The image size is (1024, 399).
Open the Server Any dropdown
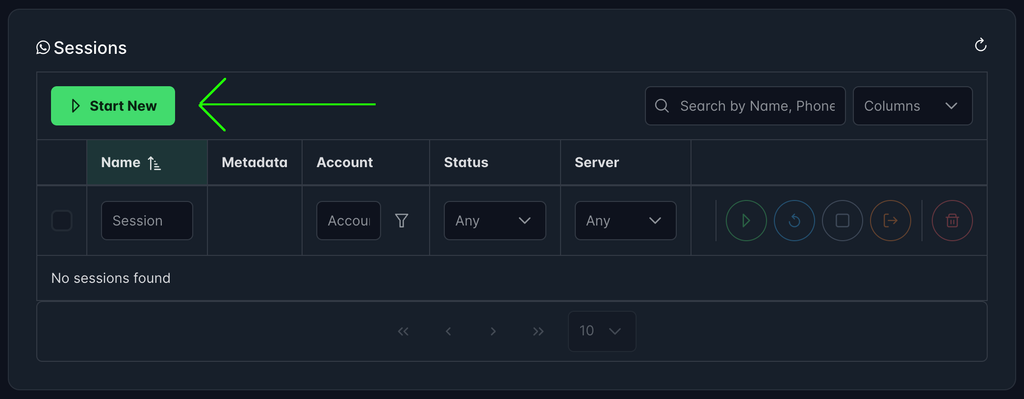coord(626,221)
